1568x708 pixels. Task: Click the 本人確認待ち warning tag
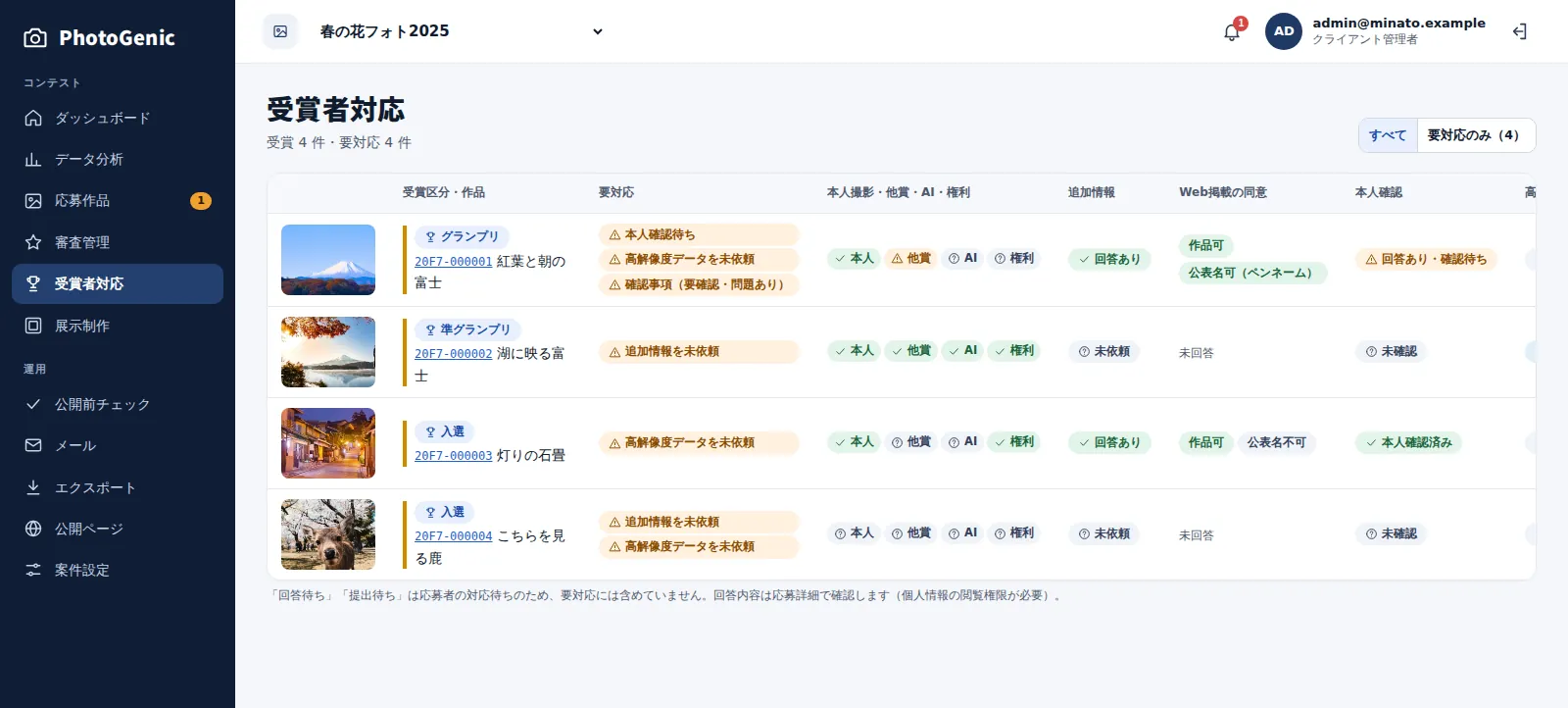(699, 234)
